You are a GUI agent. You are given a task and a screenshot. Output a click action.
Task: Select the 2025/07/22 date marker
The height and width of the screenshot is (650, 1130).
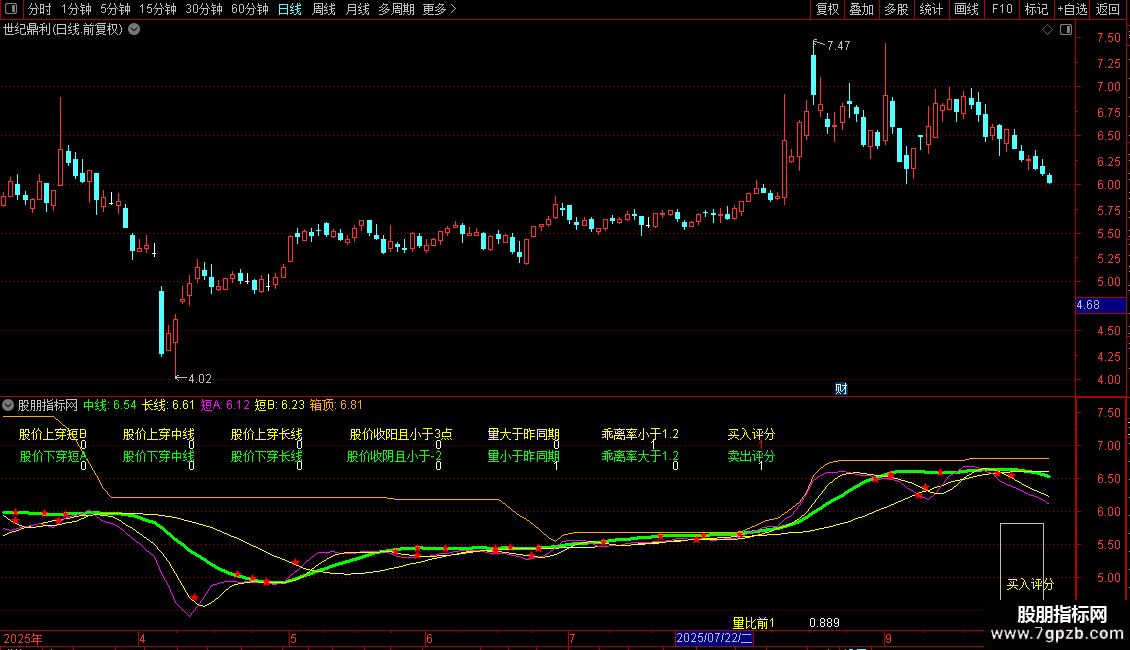714,638
